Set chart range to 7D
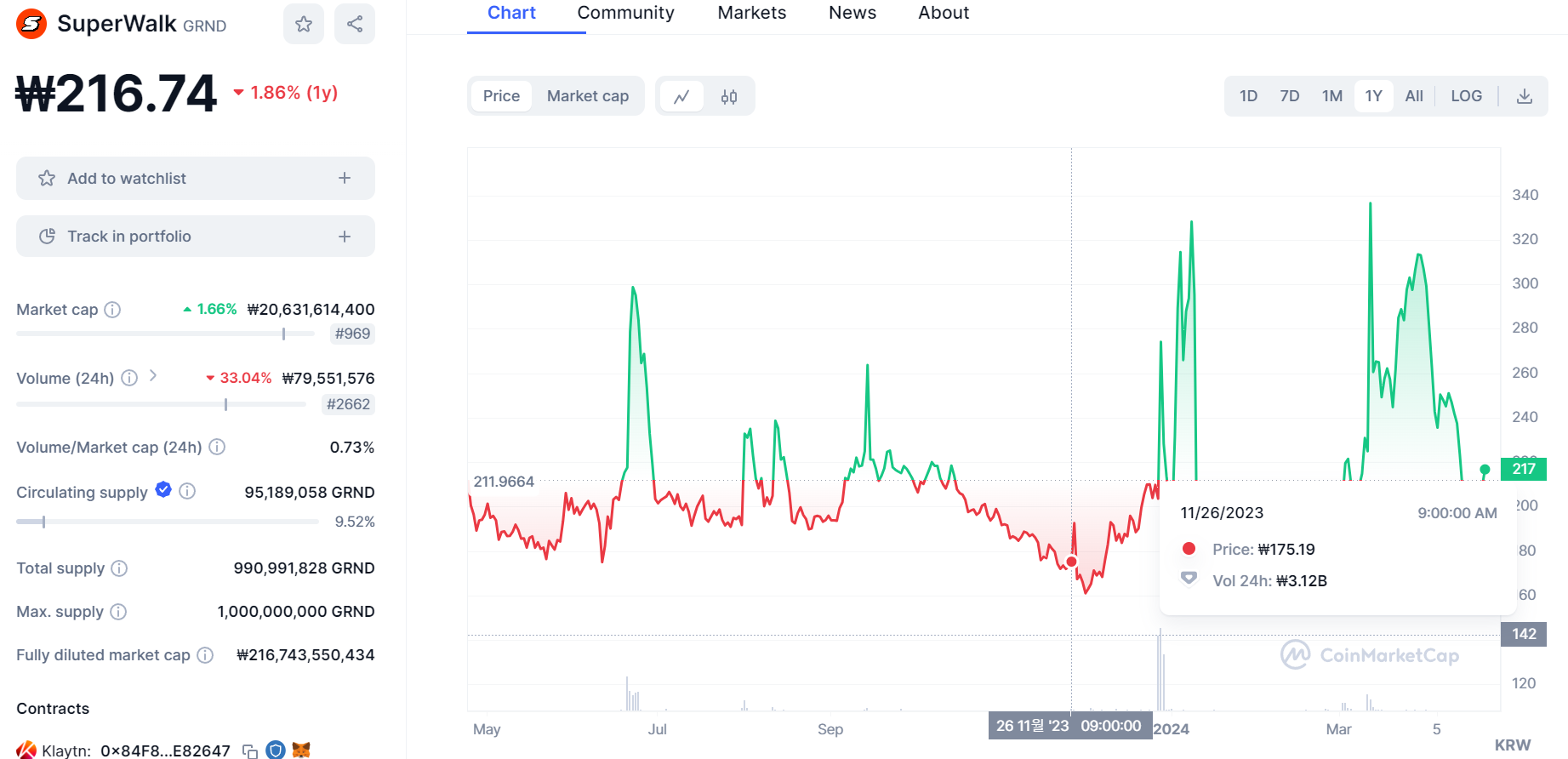 (1290, 96)
